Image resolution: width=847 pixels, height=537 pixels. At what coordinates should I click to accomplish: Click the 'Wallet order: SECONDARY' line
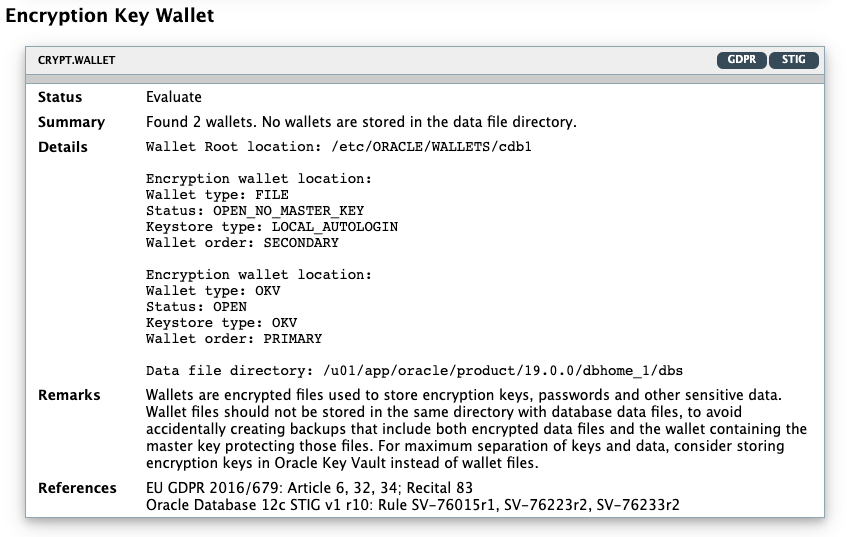click(242, 243)
